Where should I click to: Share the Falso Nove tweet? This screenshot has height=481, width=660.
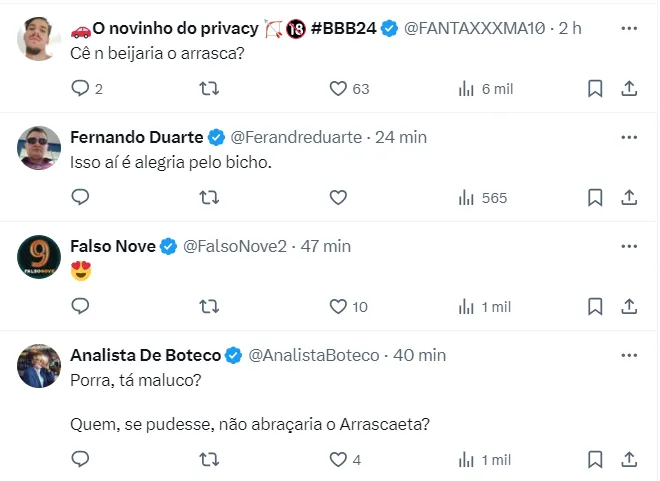coord(629,307)
